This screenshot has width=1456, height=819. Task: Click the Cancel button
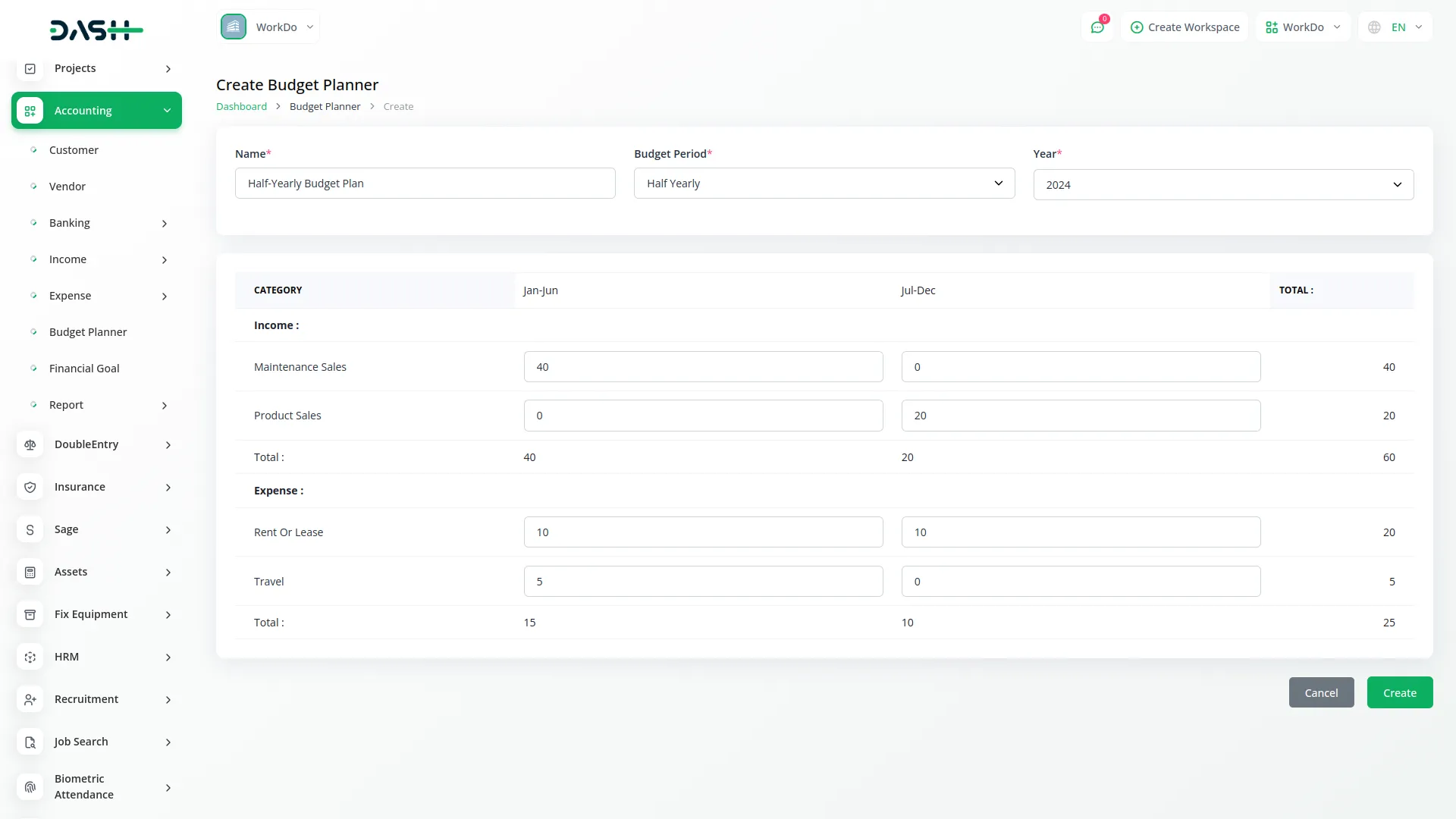tap(1321, 693)
